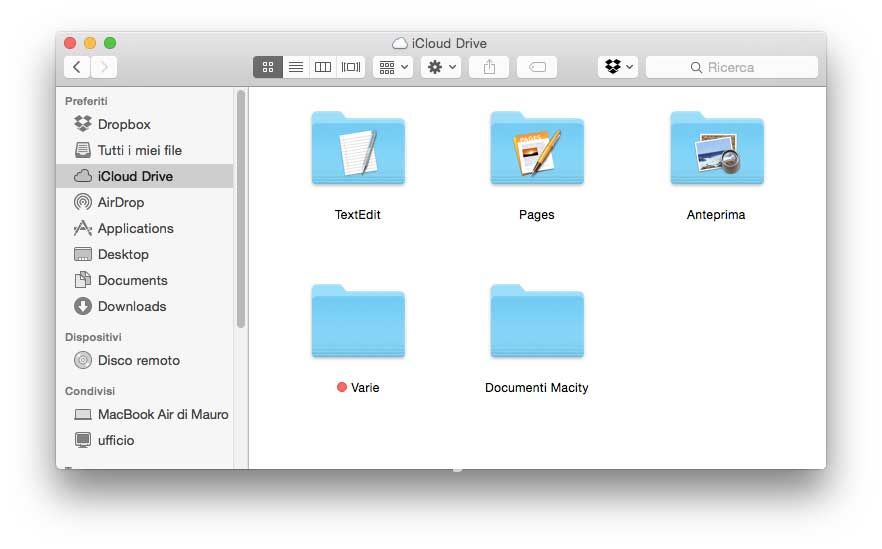Click the Anteprima folder name label
882x549 pixels.
point(716,215)
